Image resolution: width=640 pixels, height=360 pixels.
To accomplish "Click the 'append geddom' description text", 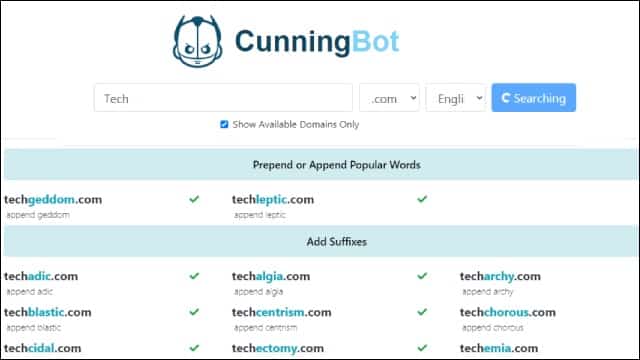I will point(38,215).
